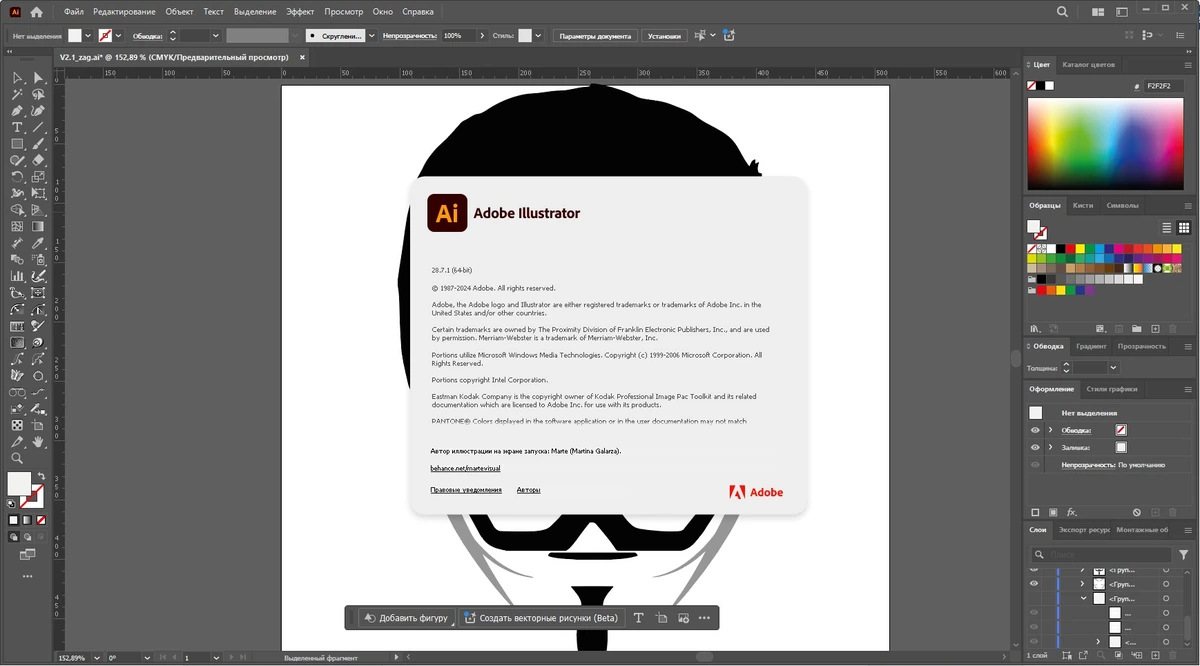1200x666 pixels.
Task: Go to the Home screen icon
Action: pos(37,12)
